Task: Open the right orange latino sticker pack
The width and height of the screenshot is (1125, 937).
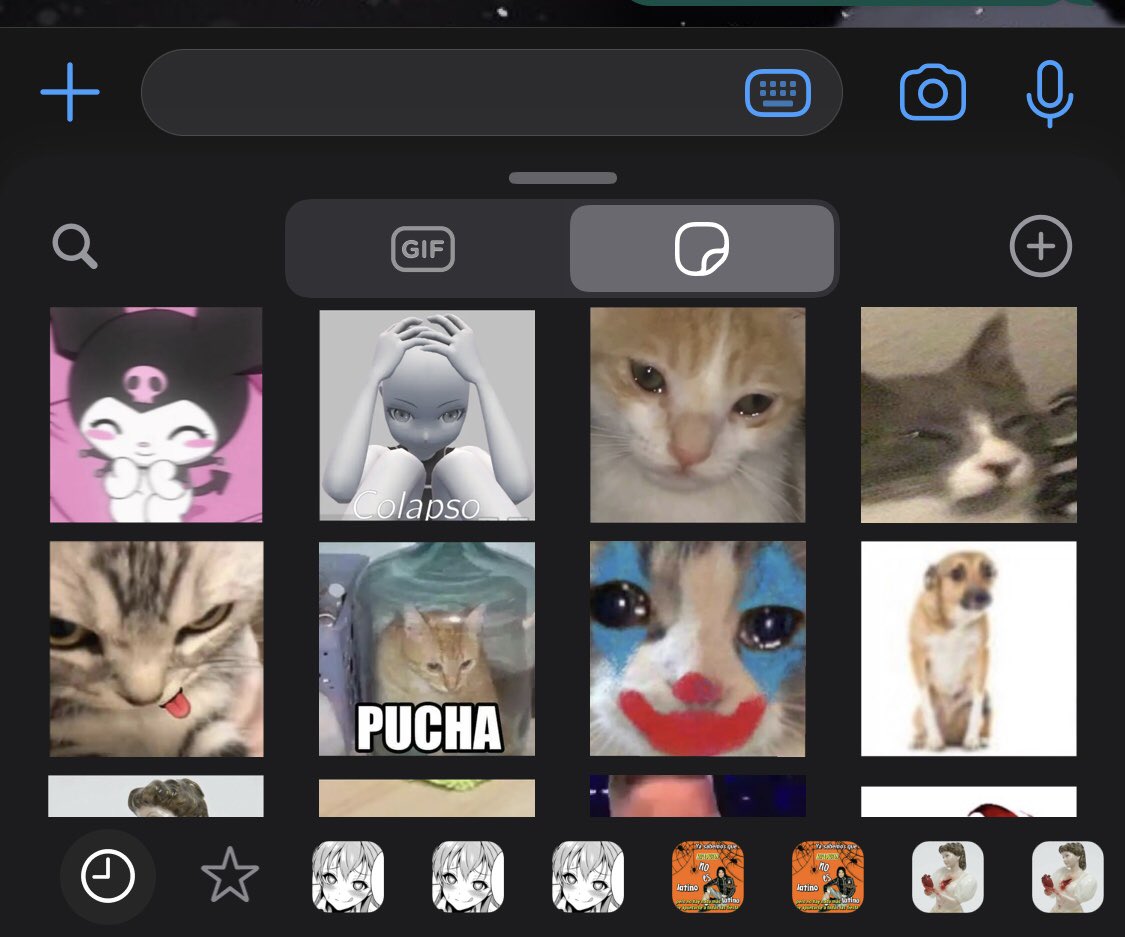Action: click(827, 877)
